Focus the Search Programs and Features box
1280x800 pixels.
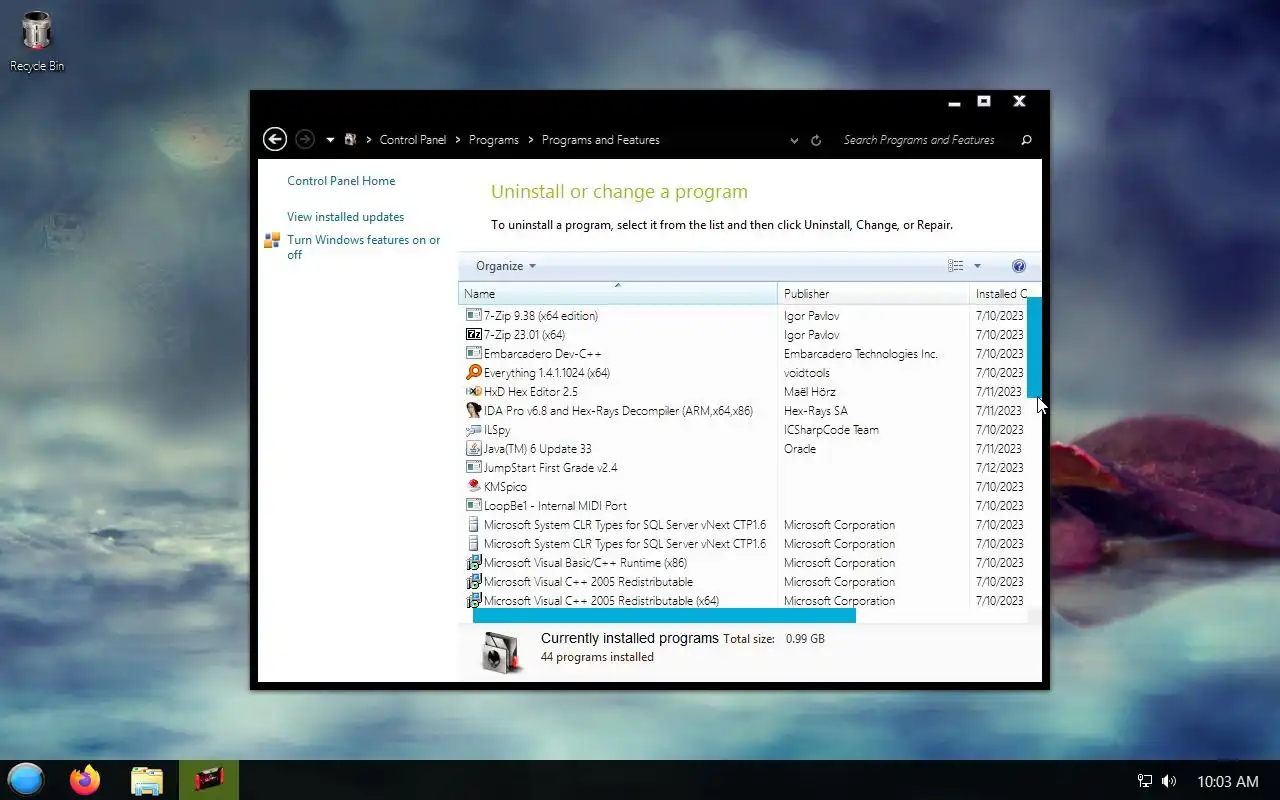(919, 140)
